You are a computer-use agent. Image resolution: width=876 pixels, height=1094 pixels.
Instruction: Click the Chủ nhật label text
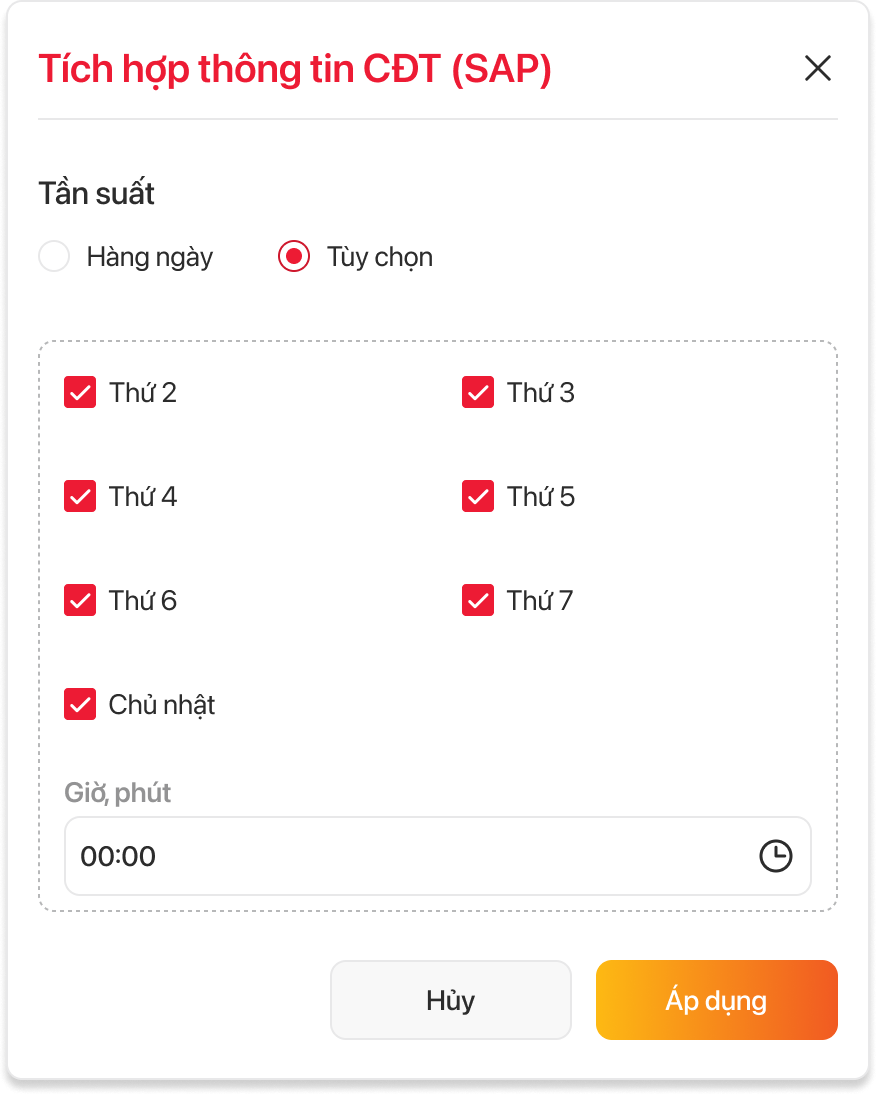tap(162, 705)
